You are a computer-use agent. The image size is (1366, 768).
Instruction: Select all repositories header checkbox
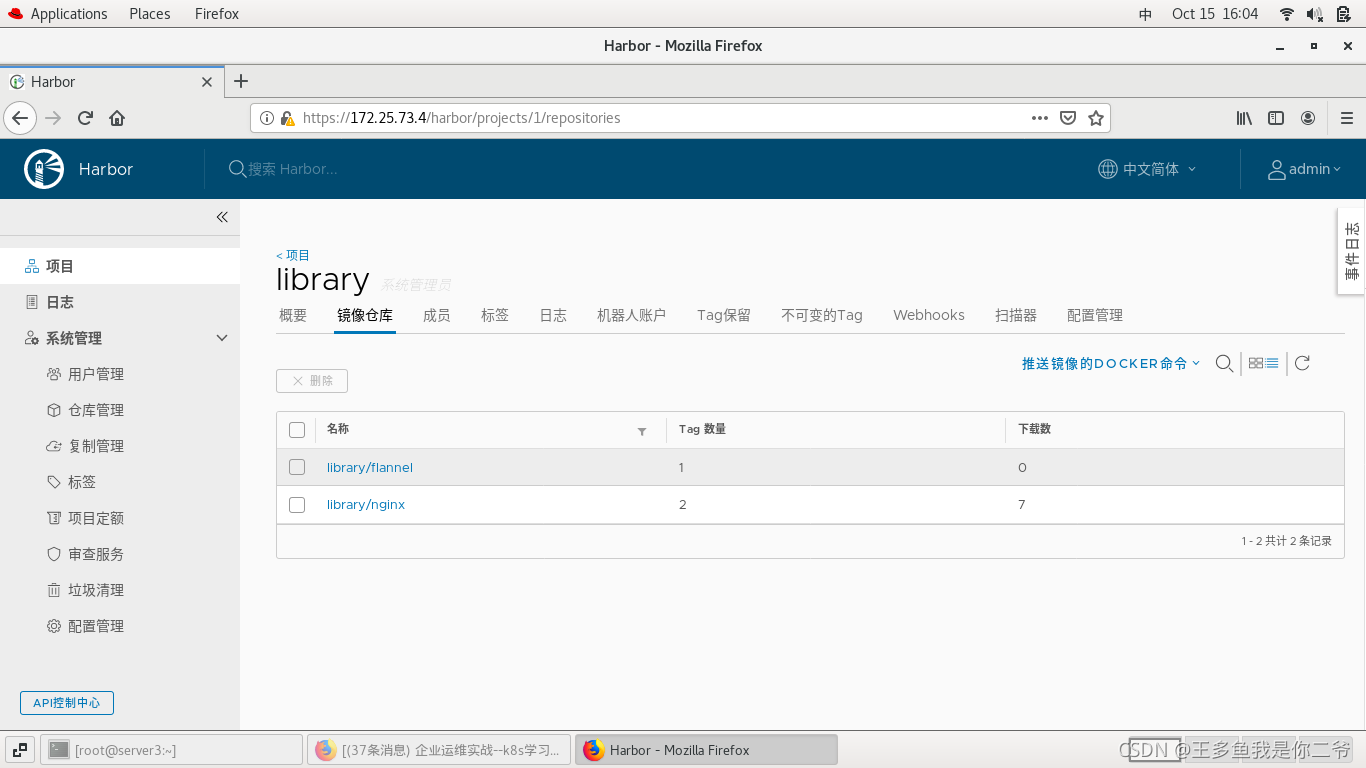click(296, 430)
